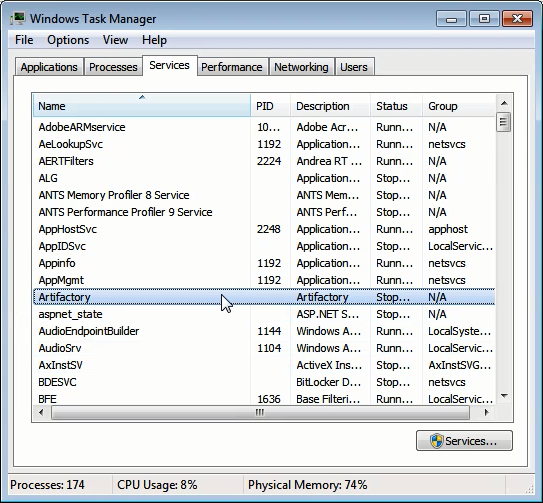This screenshot has width=543, height=503.
Task: Maximize the Task Manager window
Action: [x=484, y=19]
